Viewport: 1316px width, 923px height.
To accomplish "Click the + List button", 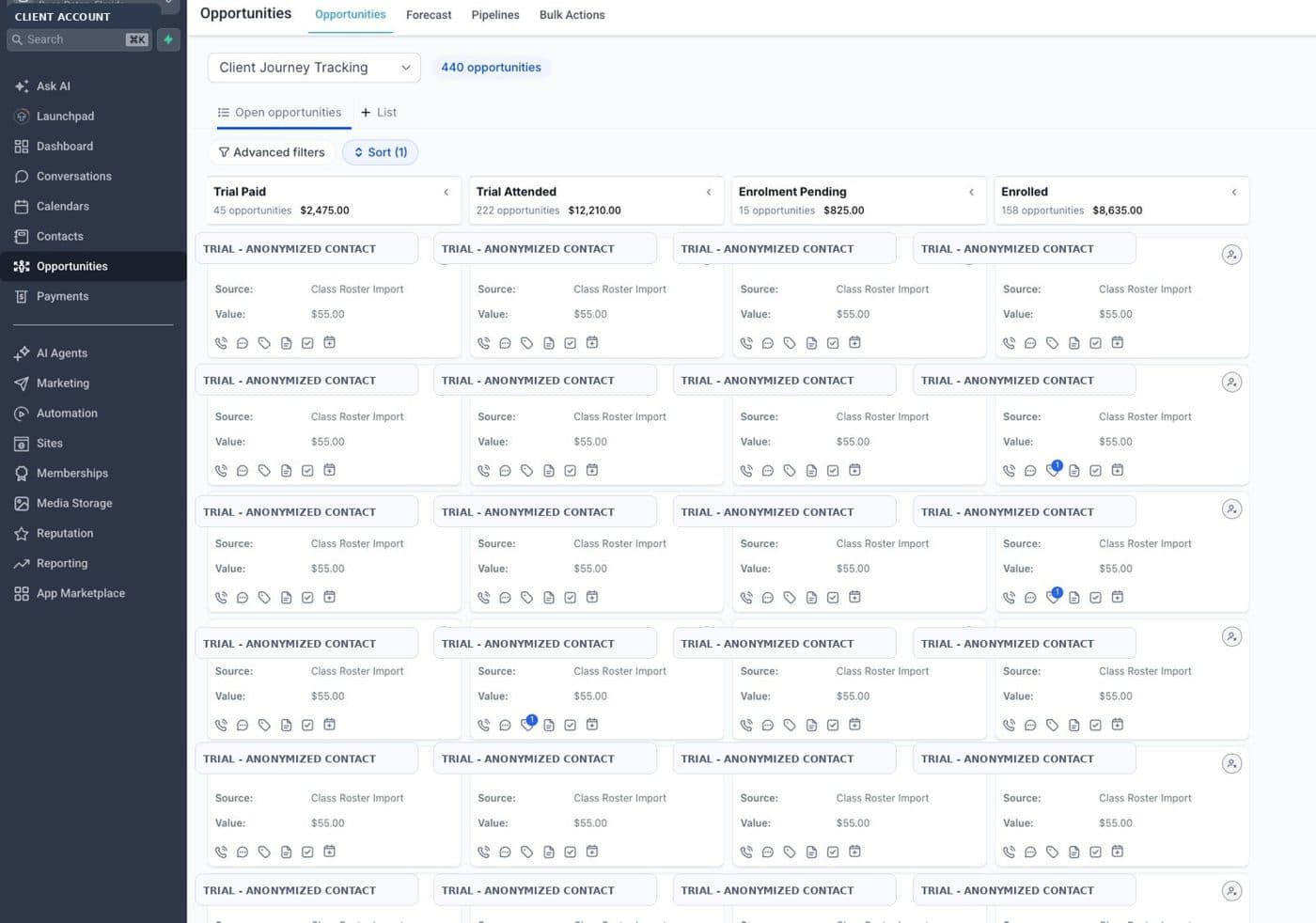I will tap(379, 112).
